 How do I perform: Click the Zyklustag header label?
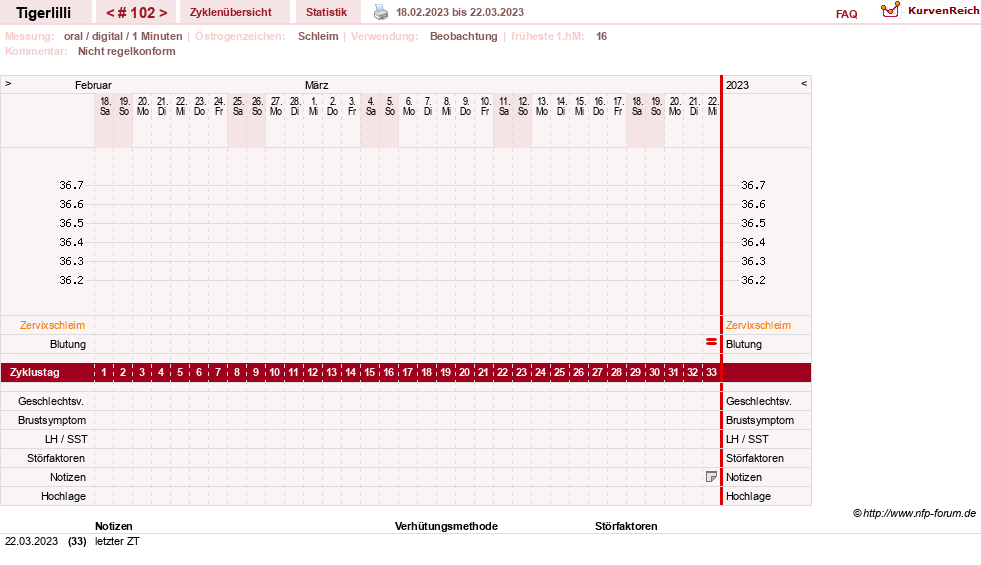tap(34, 372)
